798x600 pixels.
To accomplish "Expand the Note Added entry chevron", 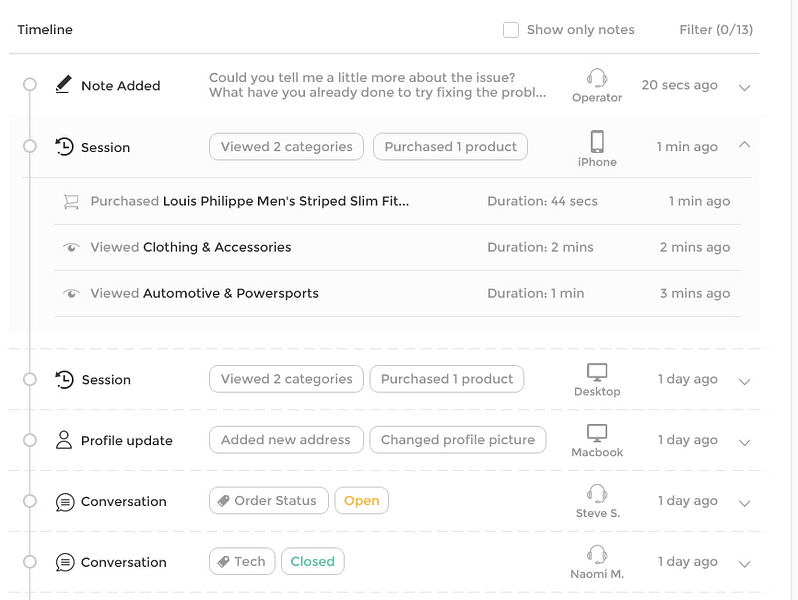I will point(744,87).
